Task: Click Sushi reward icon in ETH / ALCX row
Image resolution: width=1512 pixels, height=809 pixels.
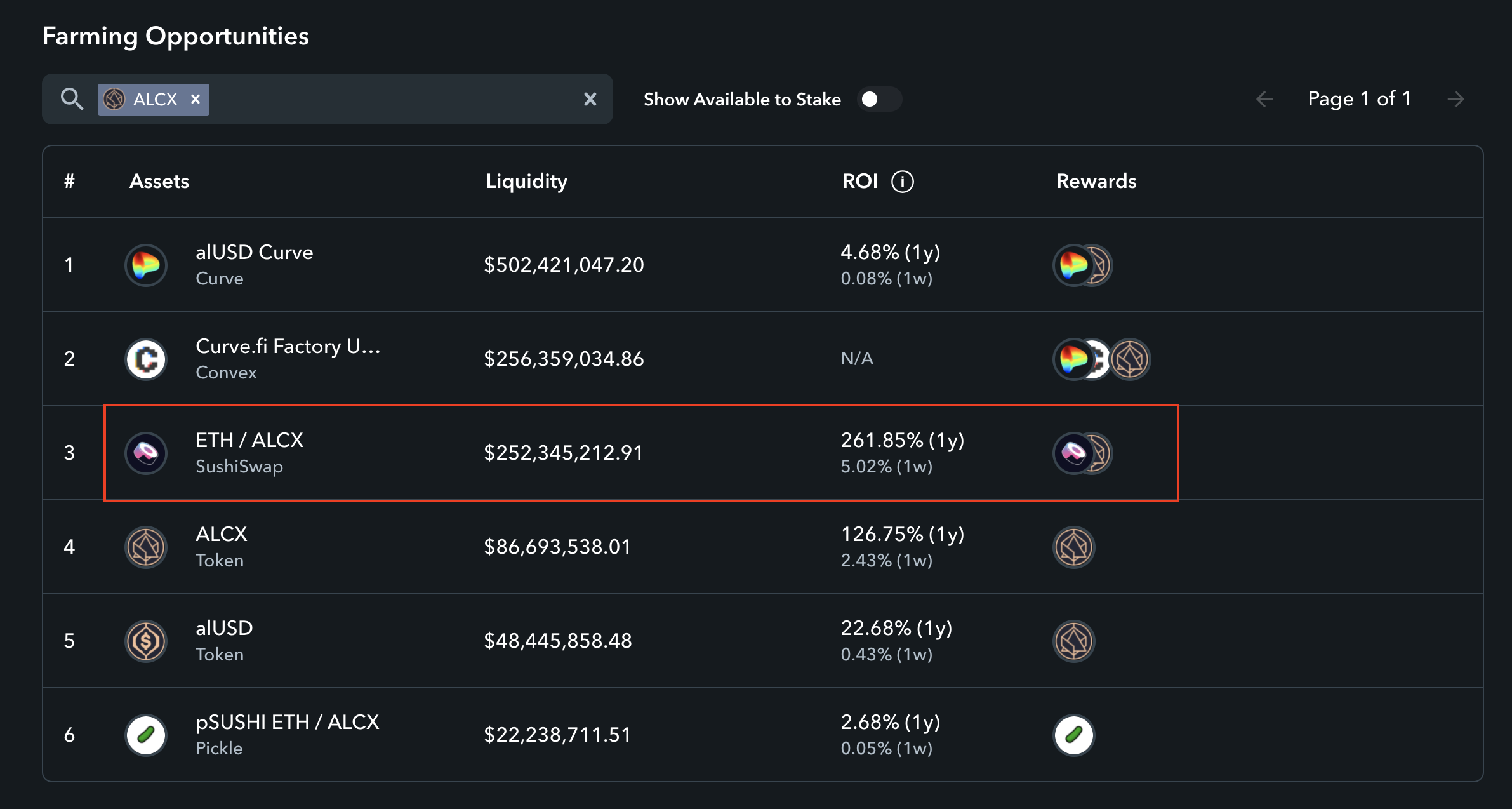Action: click(x=1073, y=453)
